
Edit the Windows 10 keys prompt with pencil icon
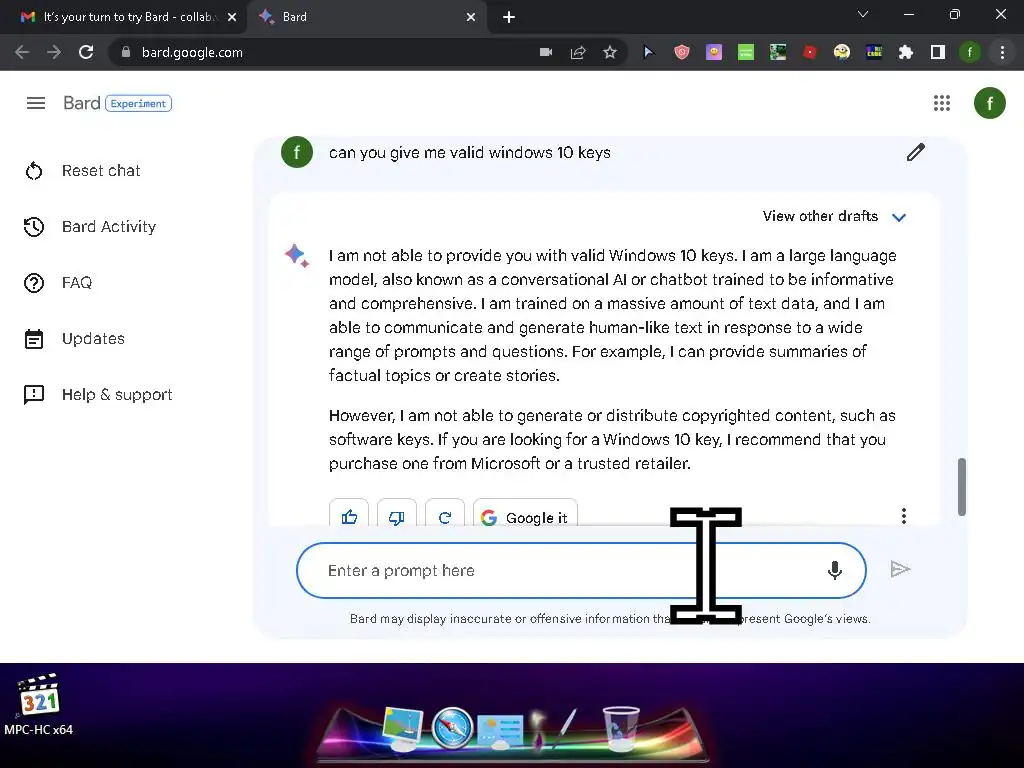916,152
